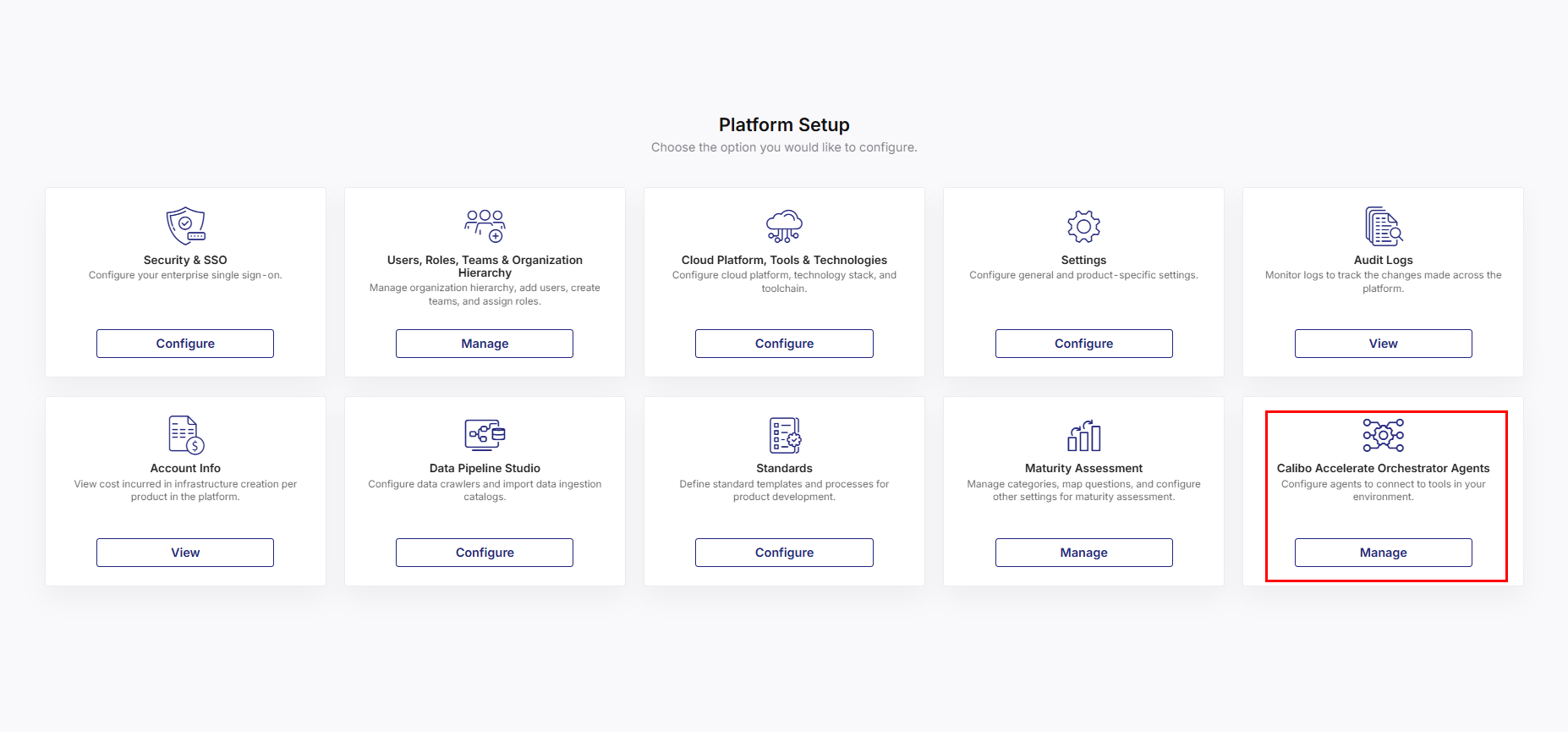Configure Security & SSO

click(185, 344)
